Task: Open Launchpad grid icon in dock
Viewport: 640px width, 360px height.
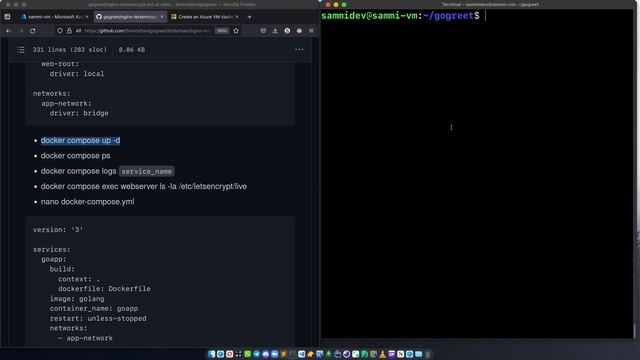Action: pos(238,354)
